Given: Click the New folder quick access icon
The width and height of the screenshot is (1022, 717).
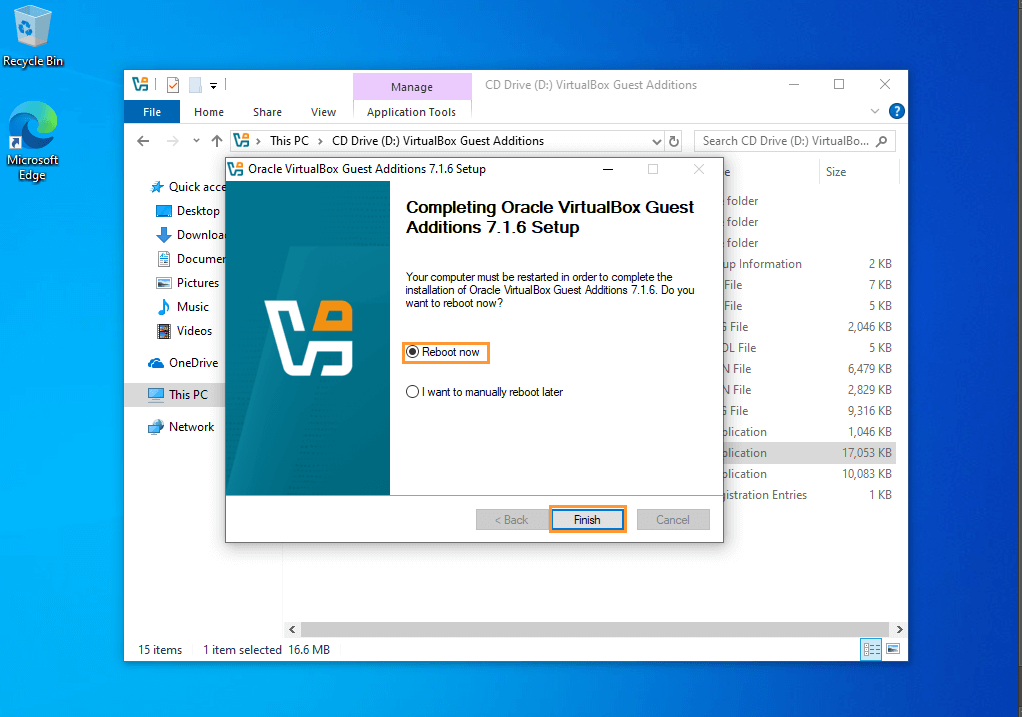Looking at the screenshot, I should pyautogui.click(x=195, y=85).
